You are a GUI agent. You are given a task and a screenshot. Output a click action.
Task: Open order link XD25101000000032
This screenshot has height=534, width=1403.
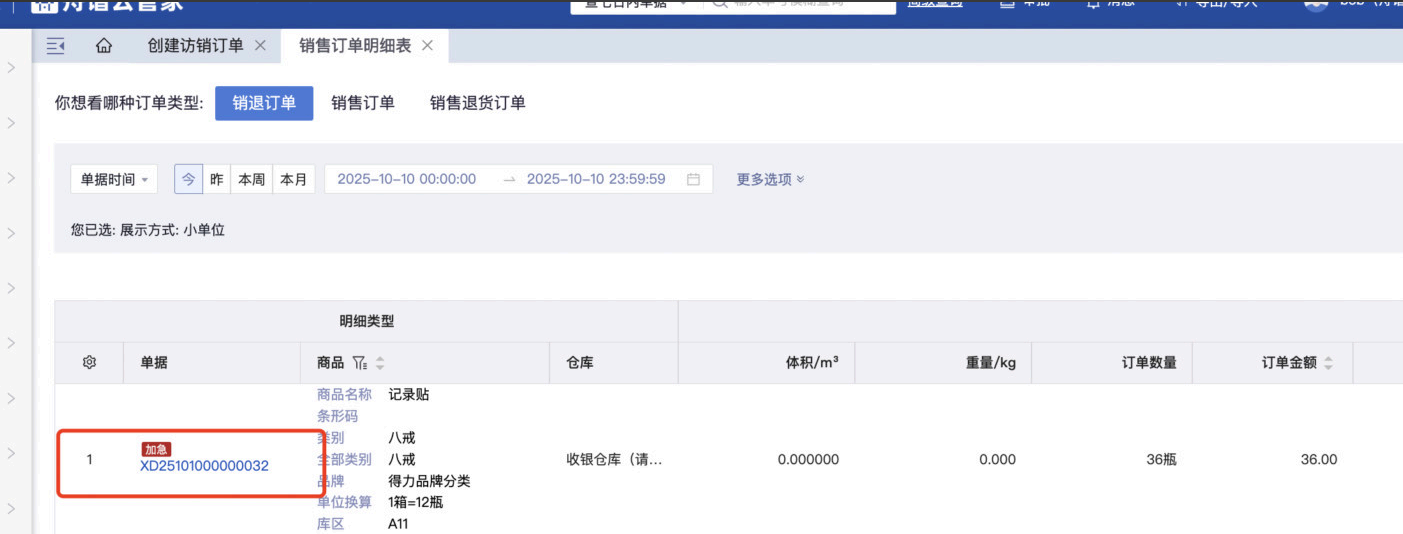click(x=204, y=466)
